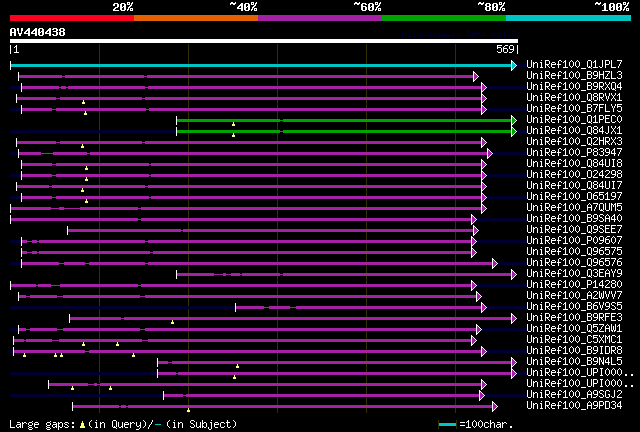The width and height of the screenshot is (640, 432).
Task: Select the UniRef100_P83947 label
Action: pos(574,152)
